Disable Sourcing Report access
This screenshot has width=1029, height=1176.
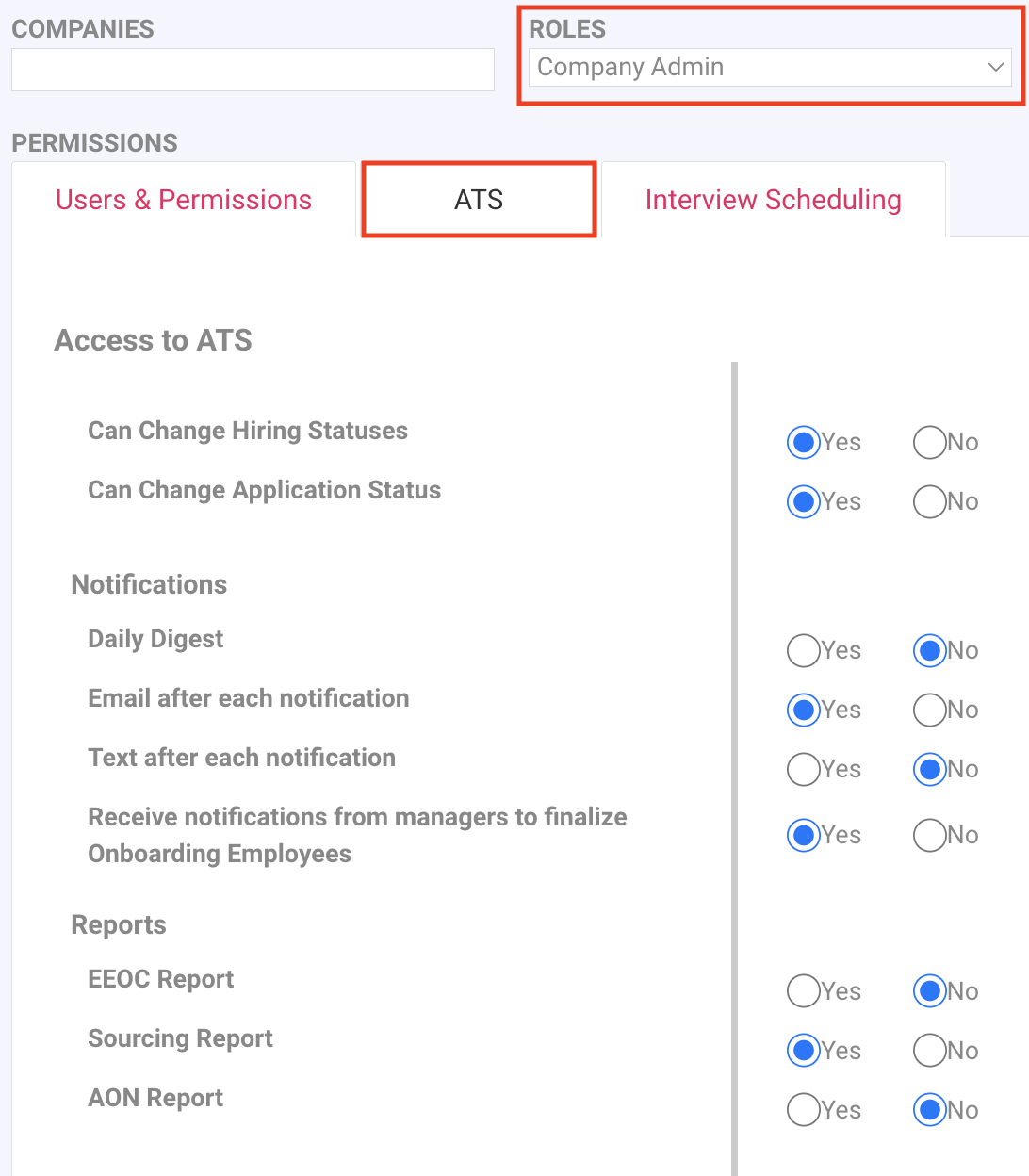coord(929,1051)
